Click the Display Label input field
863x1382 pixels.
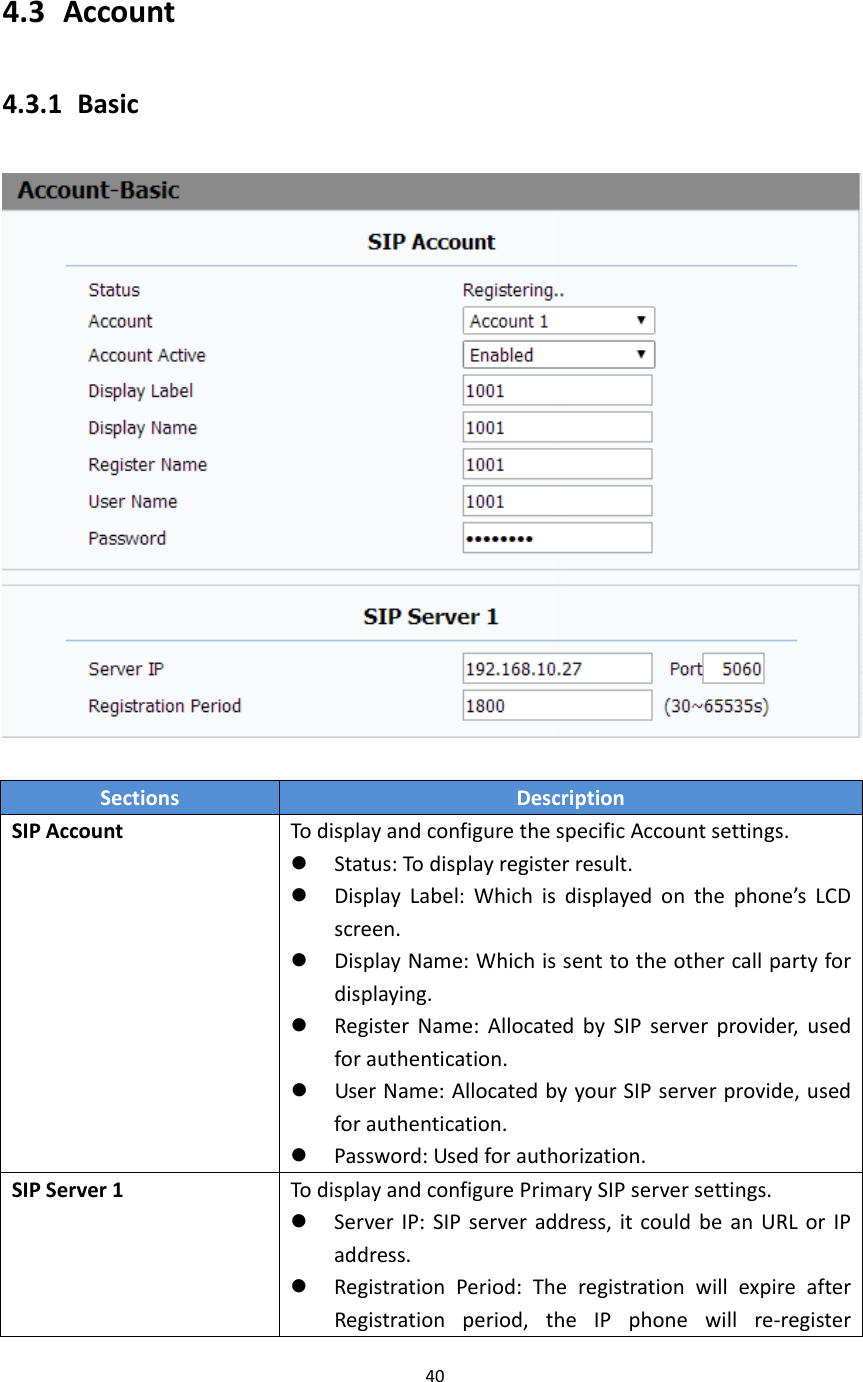click(x=556, y=390)
